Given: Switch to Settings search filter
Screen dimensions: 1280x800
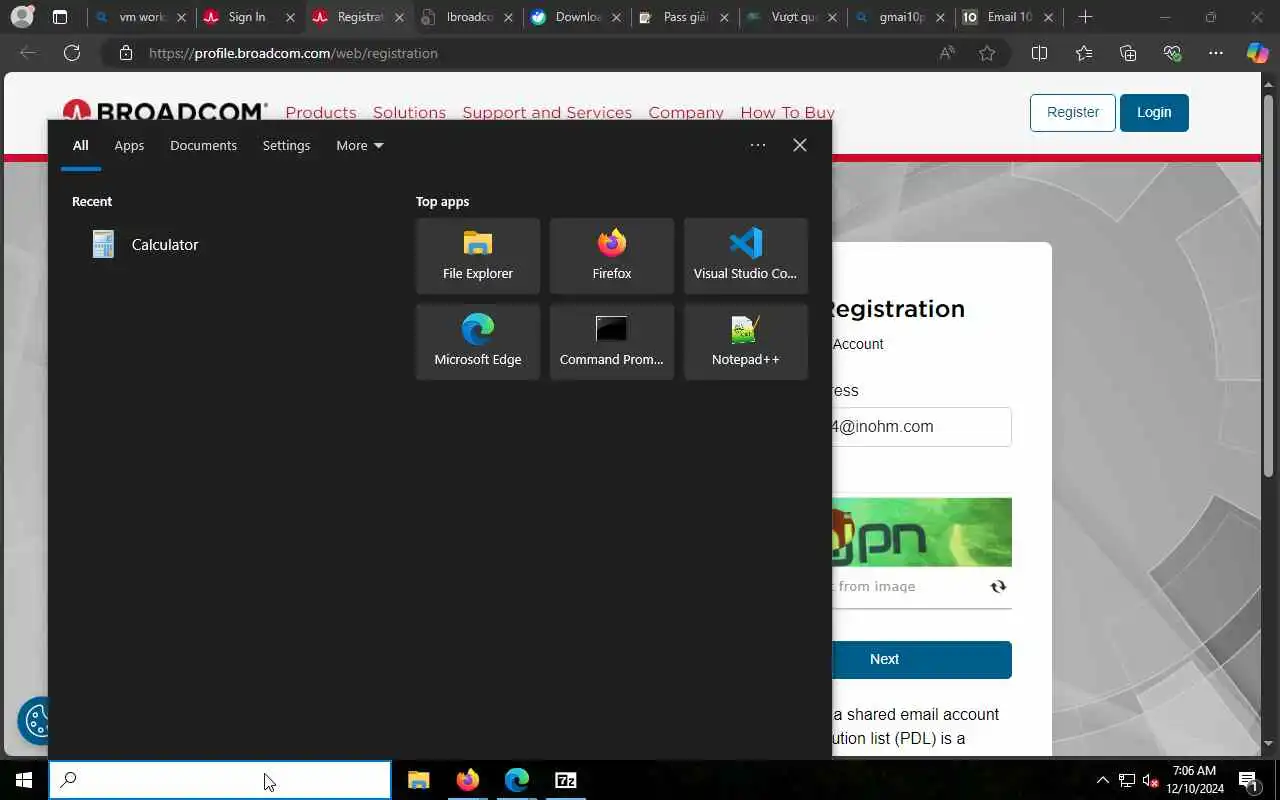Looking at the screenshot, I should point(286,145).
